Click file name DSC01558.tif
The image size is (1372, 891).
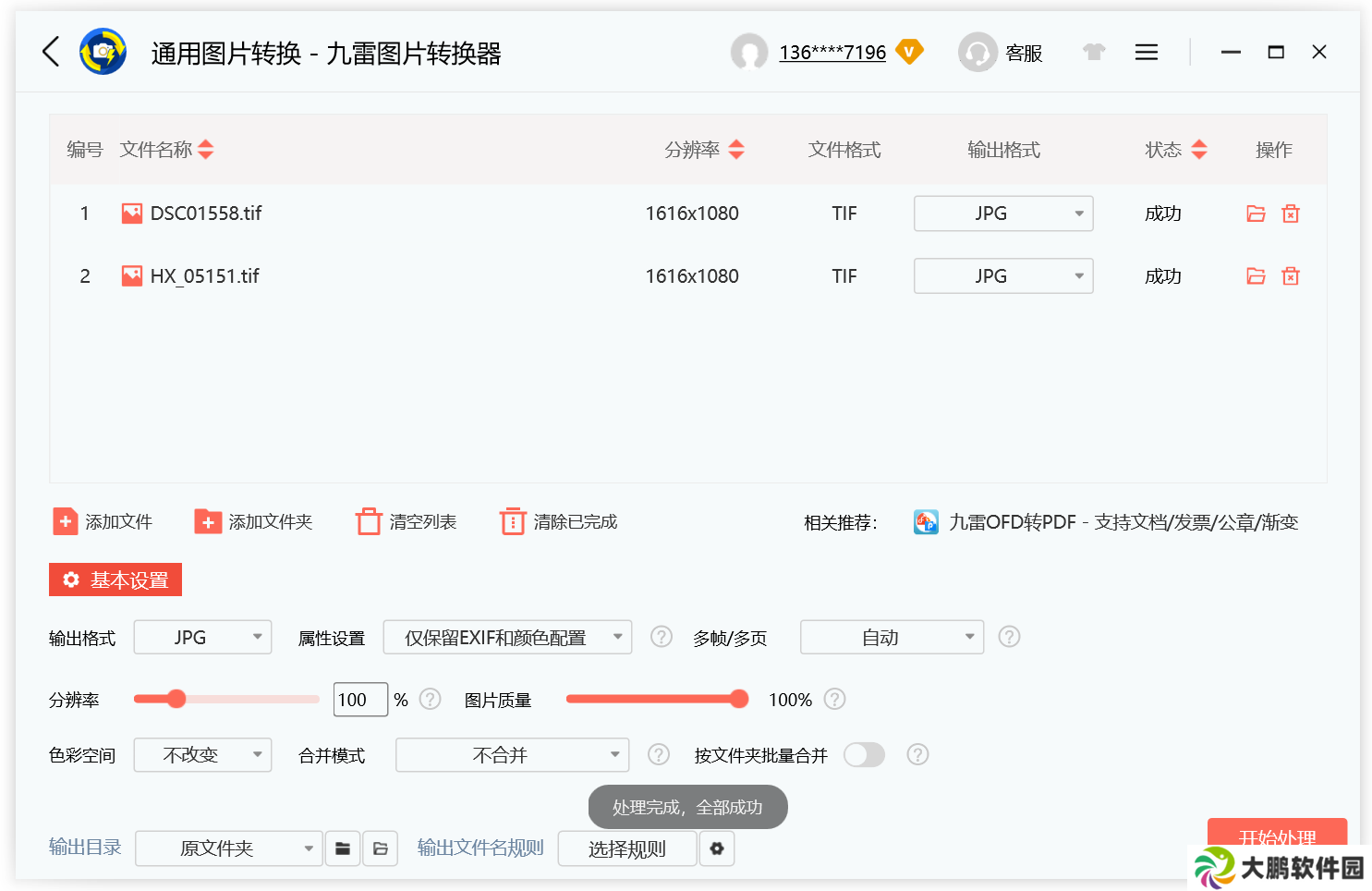(x=206, y=214)
